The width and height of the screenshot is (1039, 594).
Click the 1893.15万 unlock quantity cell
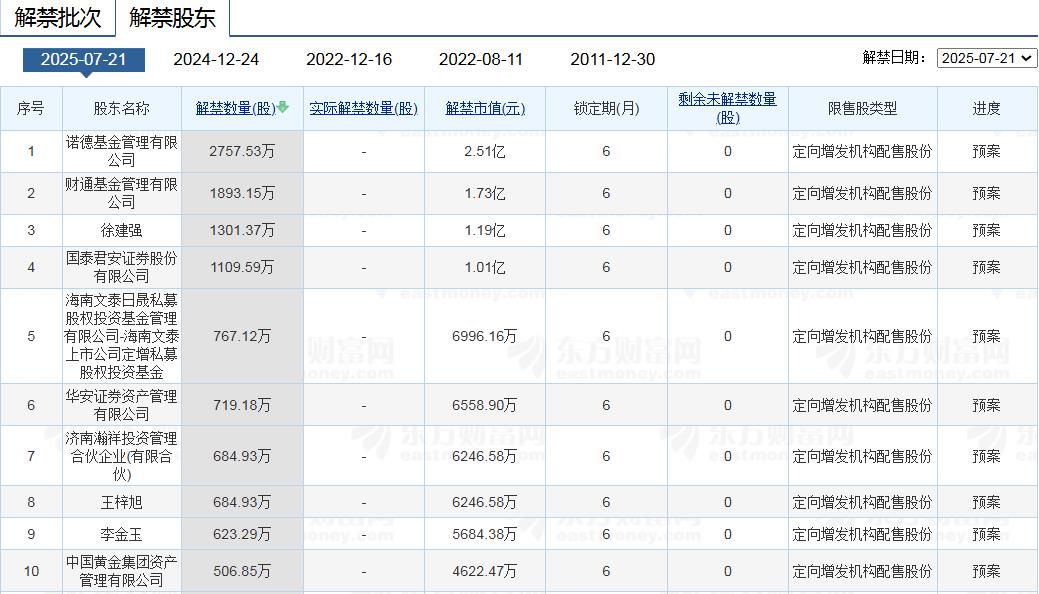tap(242, 193)
